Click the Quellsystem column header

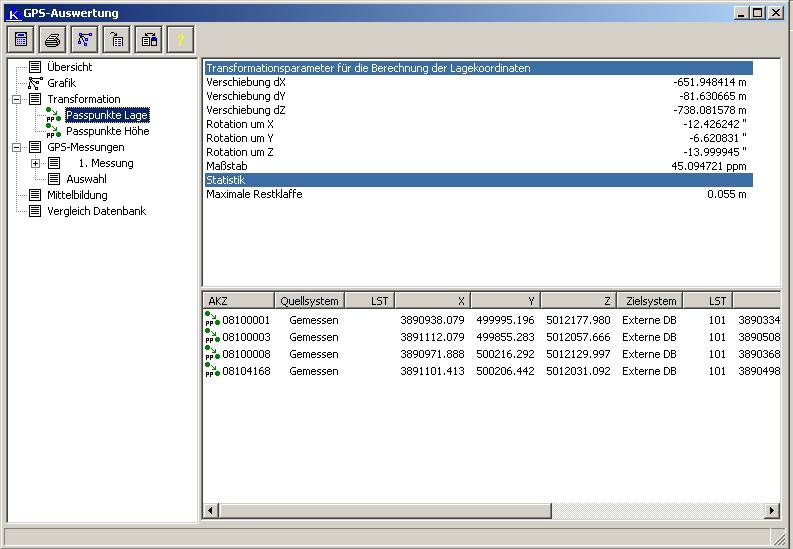309,300
